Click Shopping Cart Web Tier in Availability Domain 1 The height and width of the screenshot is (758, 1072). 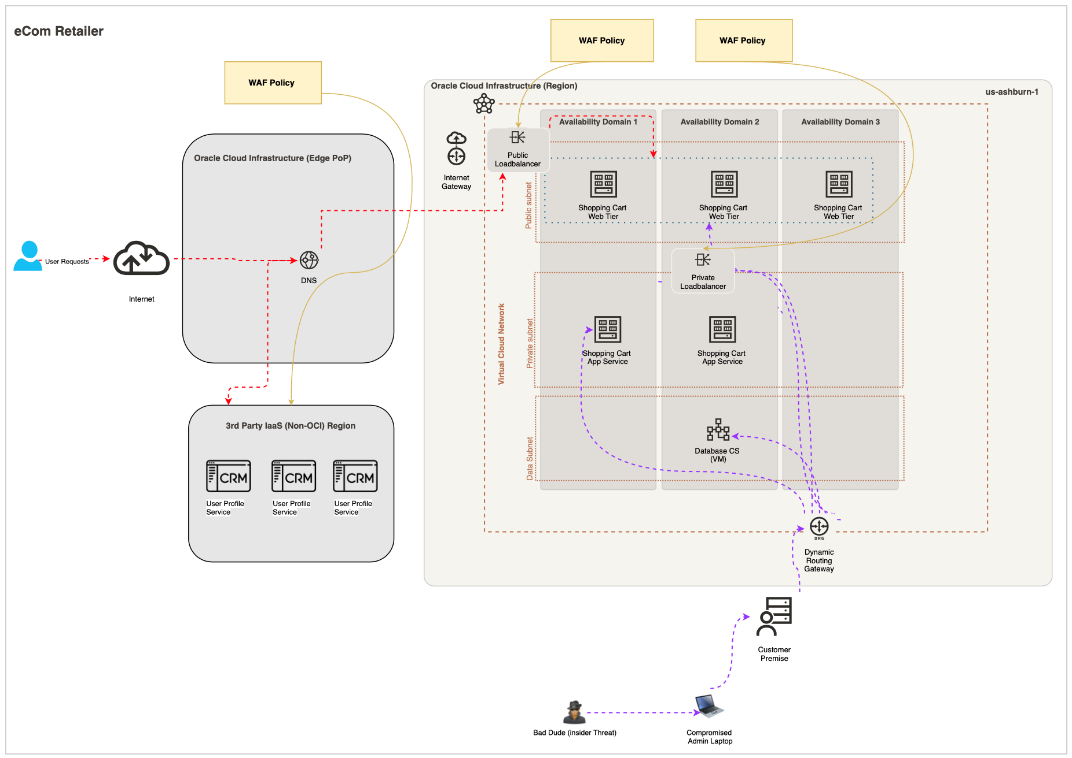coord(604,184)
